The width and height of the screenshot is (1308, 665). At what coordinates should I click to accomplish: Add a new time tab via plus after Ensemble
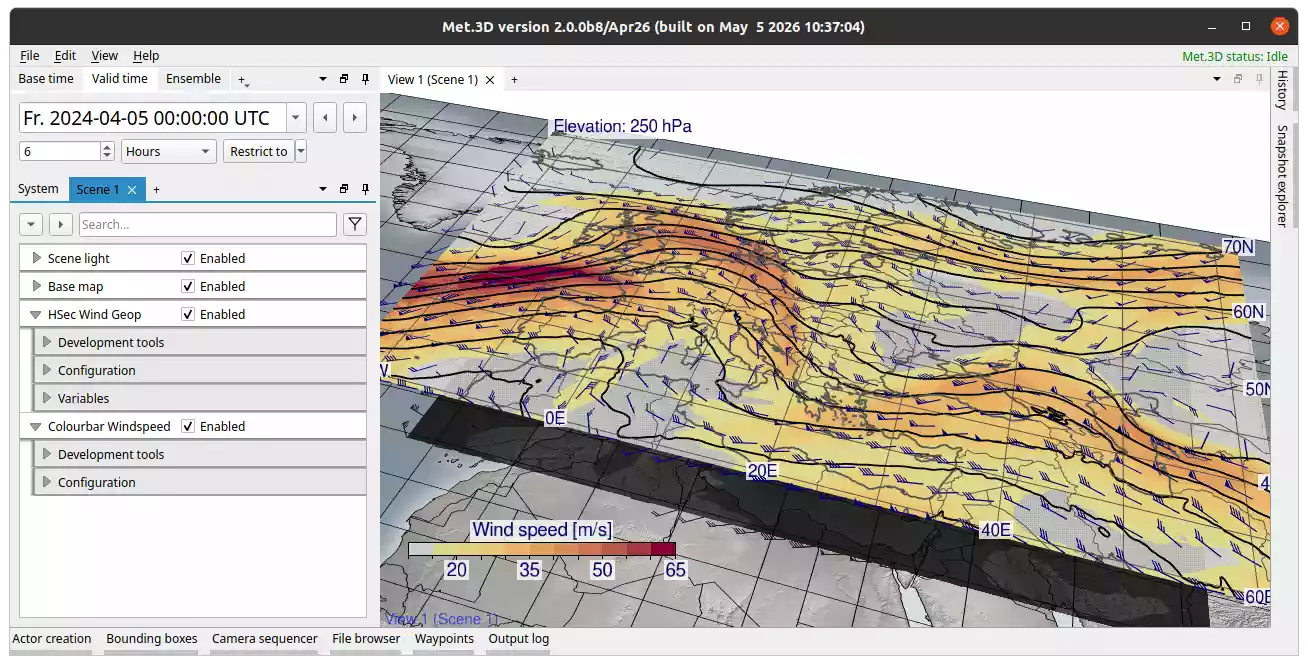point(242,79)
